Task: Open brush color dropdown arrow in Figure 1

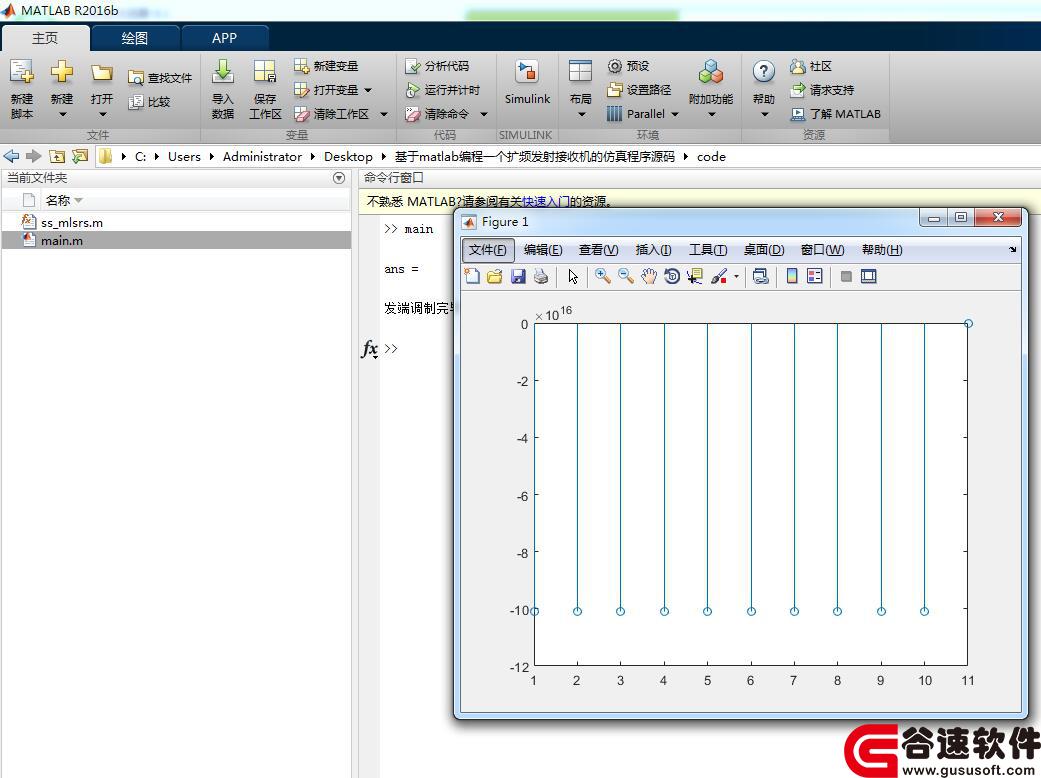Action: coord(736,277)
